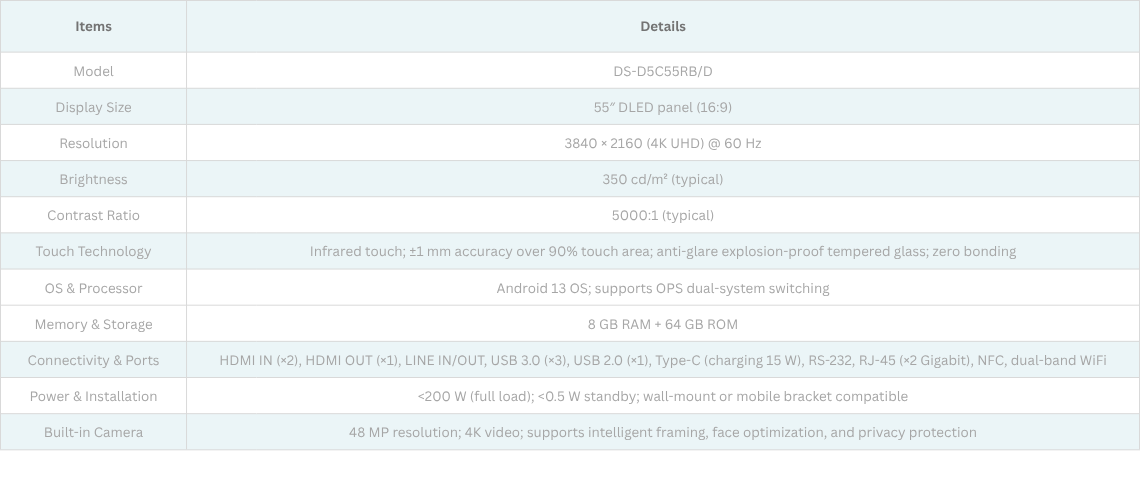Click model number DS-D5C55RB/D
1140x500 pixels.
[663, 71]
